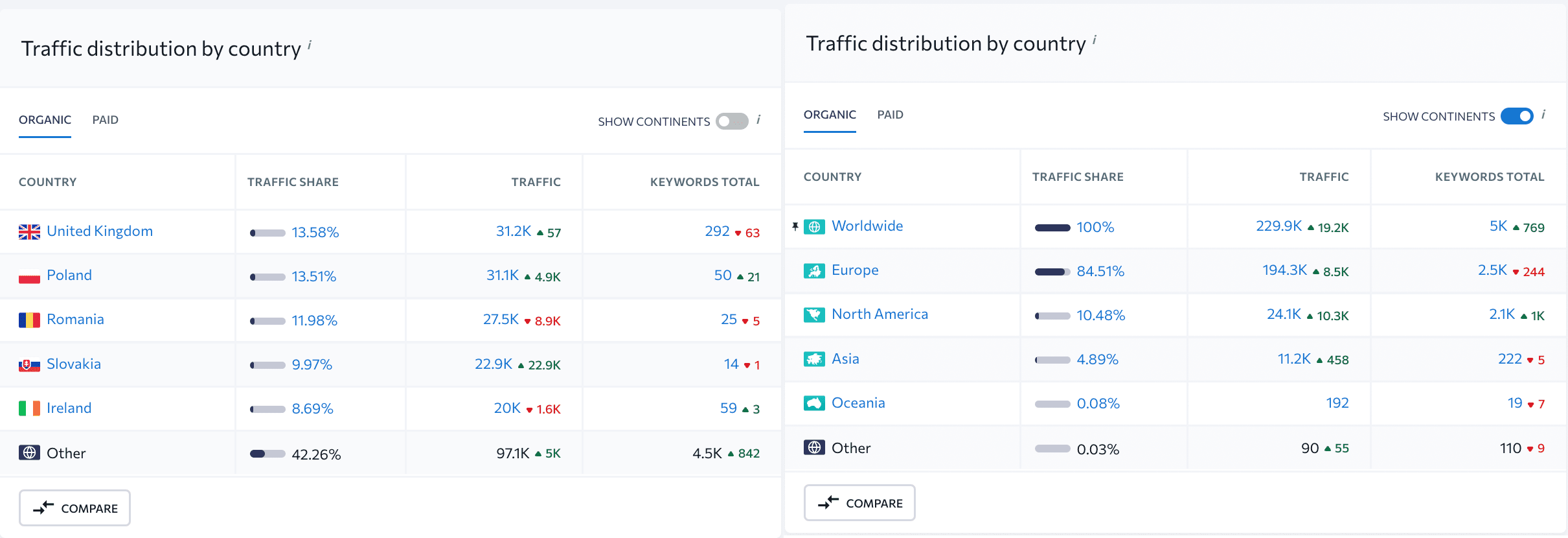Click the 24.1K North America traffic value
Image resolution: width=1568 pixels, height=538 pixels.
[x=1284, y=314]
